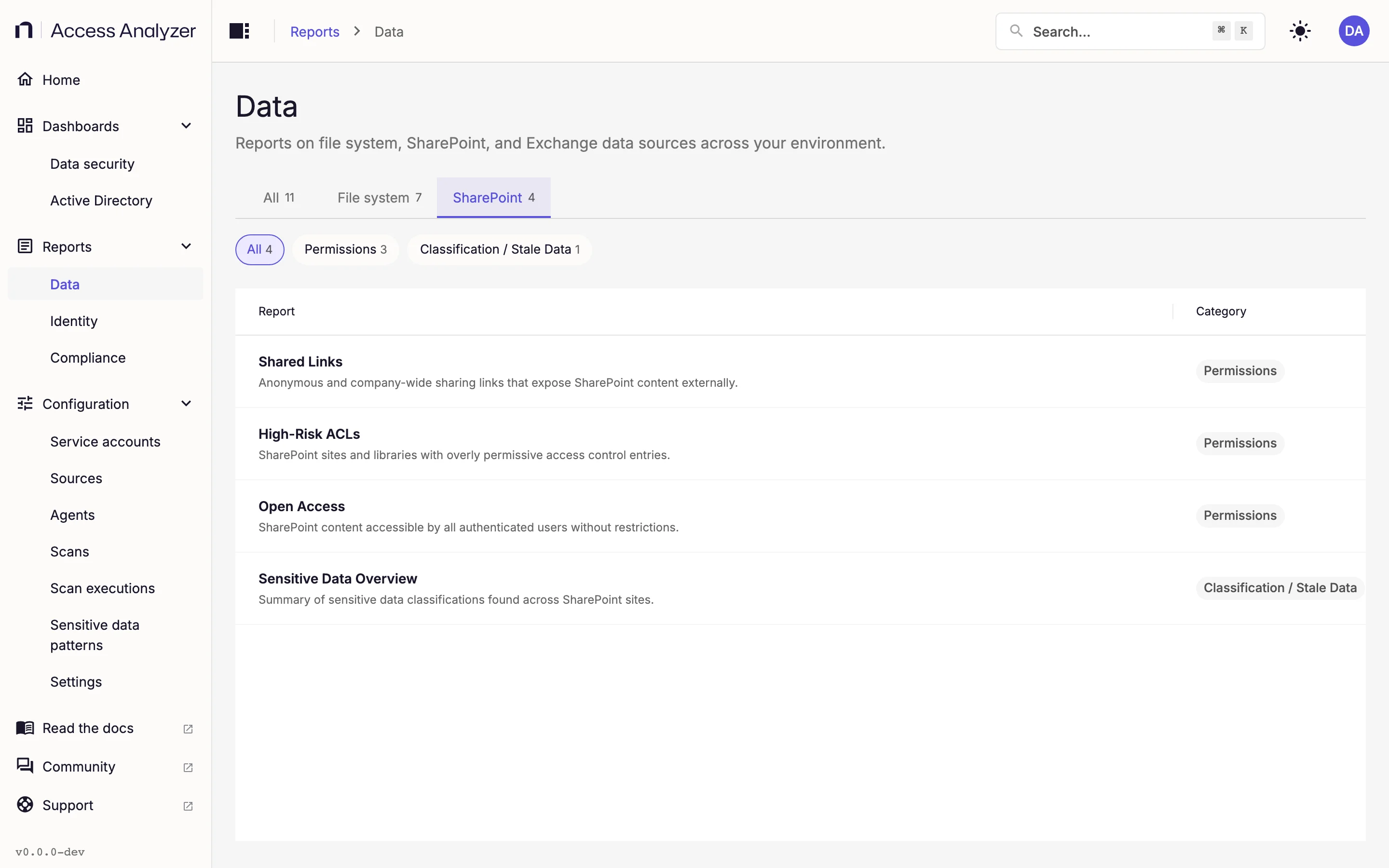1389x868 pixels.
Task: Open the Community link
Action: tap(106, 766)
